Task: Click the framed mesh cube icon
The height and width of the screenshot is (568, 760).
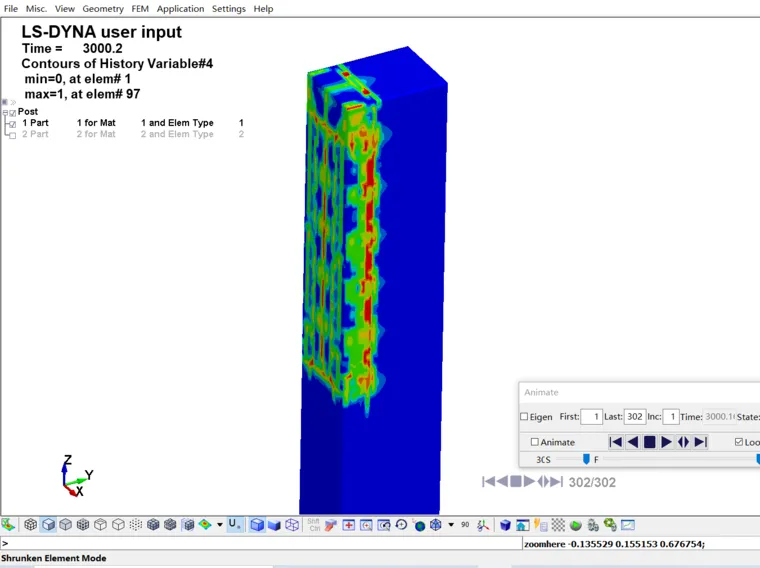Action: [x=188, y=525]
